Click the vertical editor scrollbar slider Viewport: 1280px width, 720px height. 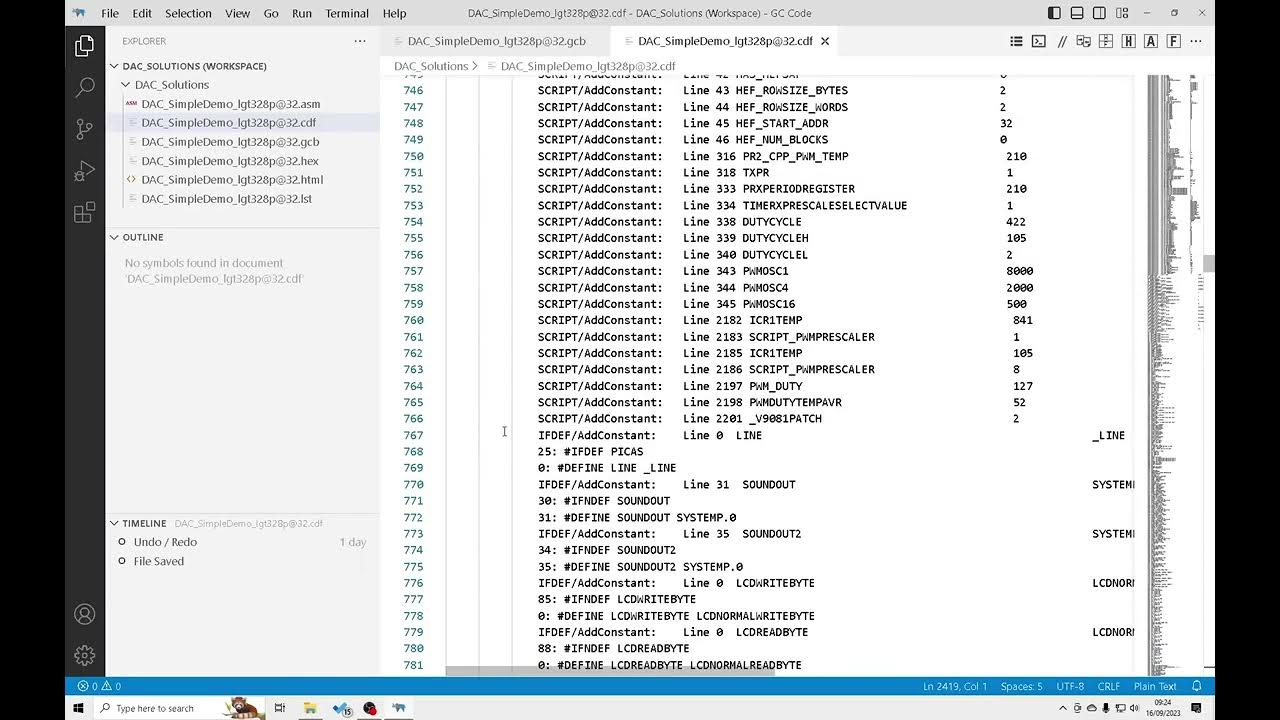pos(1208,263)
